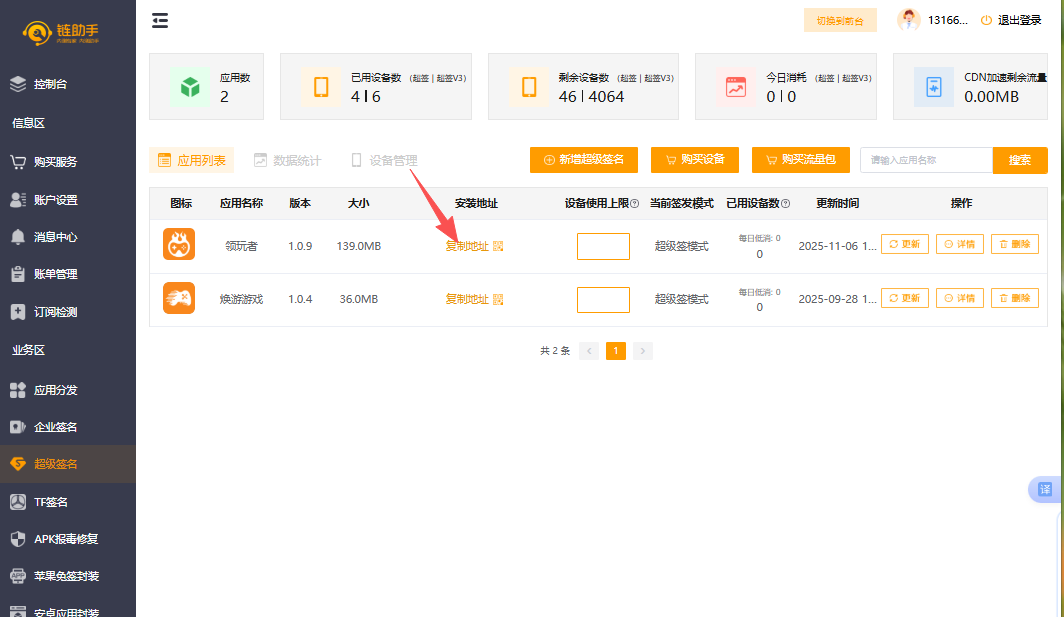The height and width of the screenshot is (617, 1064).
Task: Click the 新增超级签名 button
Action: point(583,160)
